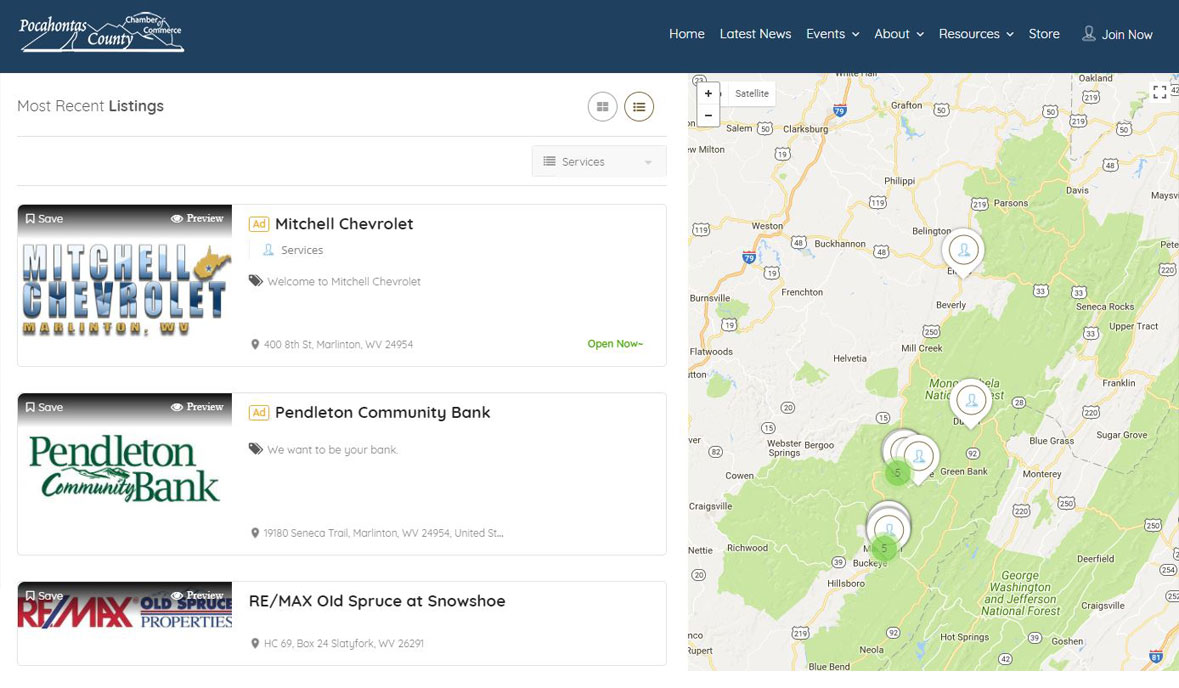Viewport: 1179px width, 688px height.
Task: Save the RE/MAX Old Spruce listing
Action: point(44,596)
